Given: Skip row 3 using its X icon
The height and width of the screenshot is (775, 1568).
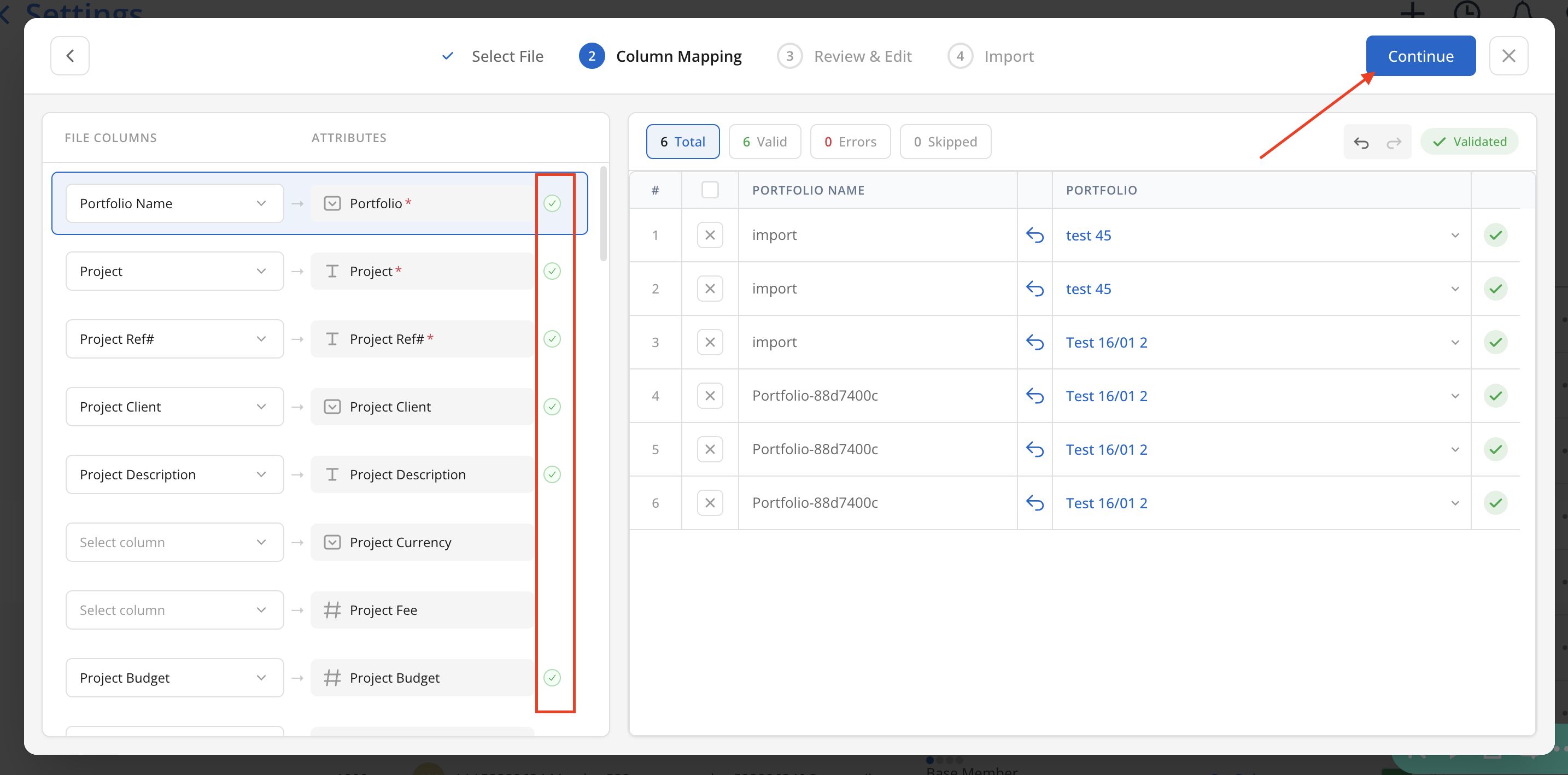Looking at the screenshot, I should (710, 343).
